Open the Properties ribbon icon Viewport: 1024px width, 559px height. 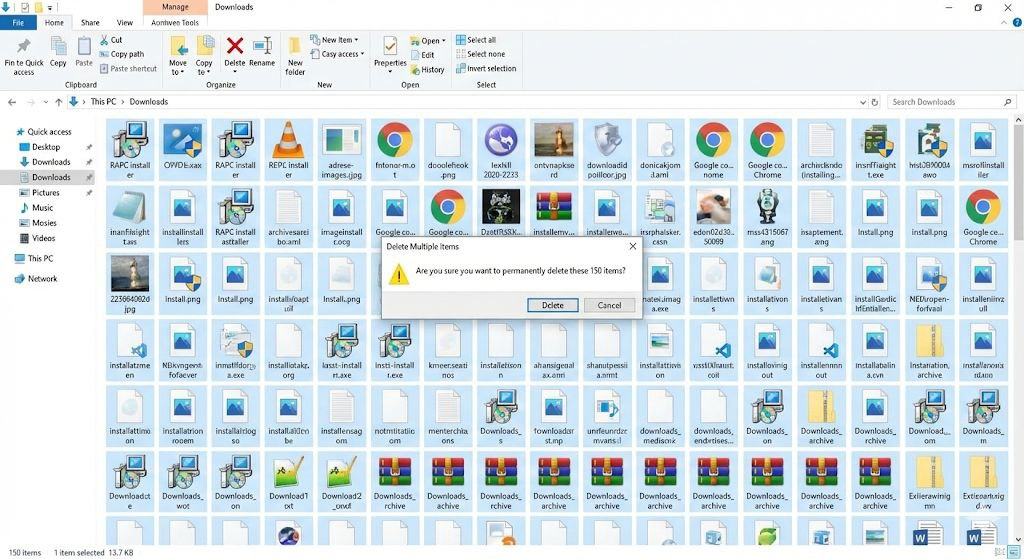(390, 56)
